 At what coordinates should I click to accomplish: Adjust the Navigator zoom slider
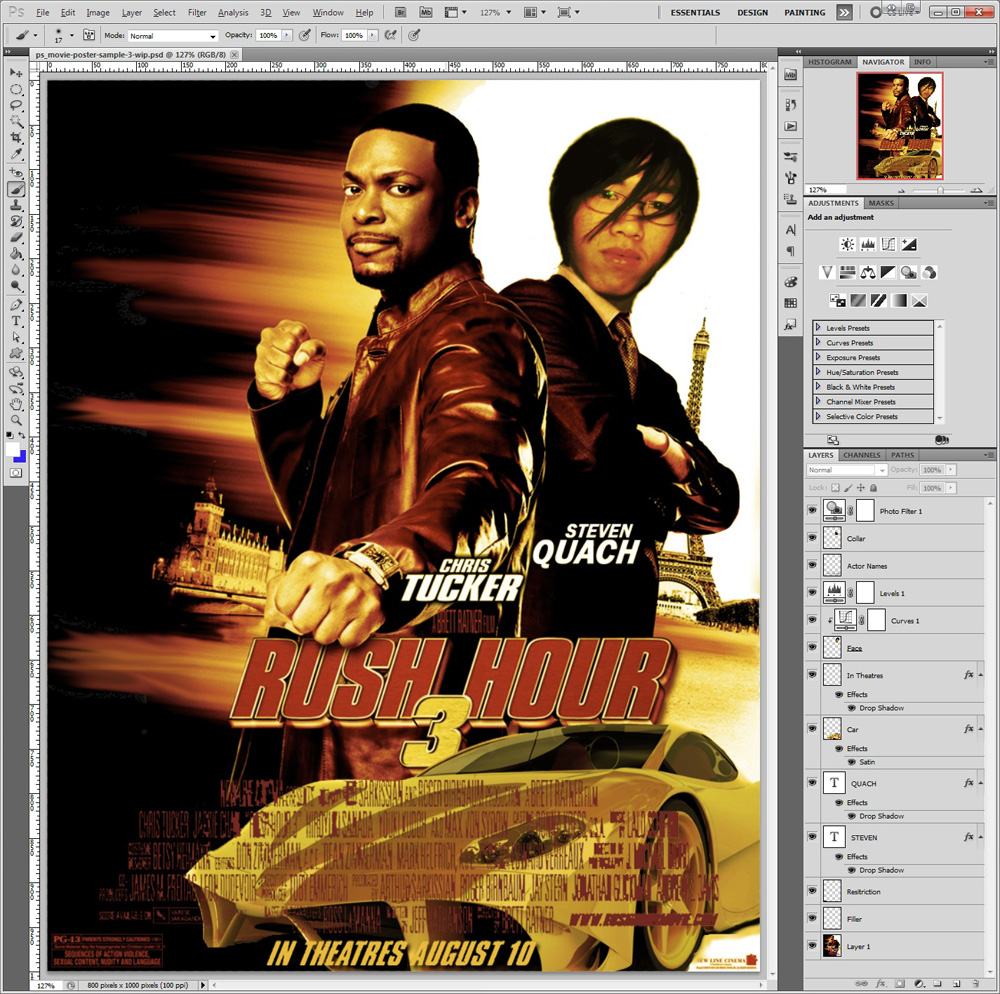click(940, 190)
